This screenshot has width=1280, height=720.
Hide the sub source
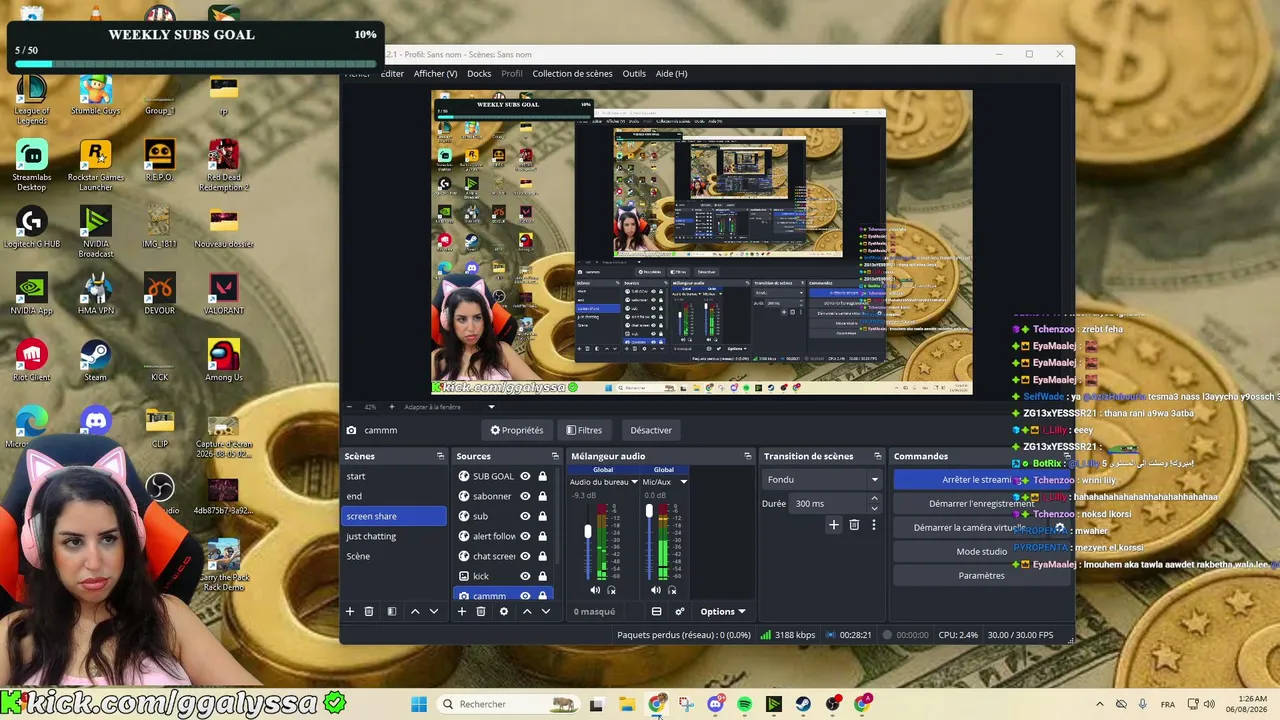tap(525, 516)
